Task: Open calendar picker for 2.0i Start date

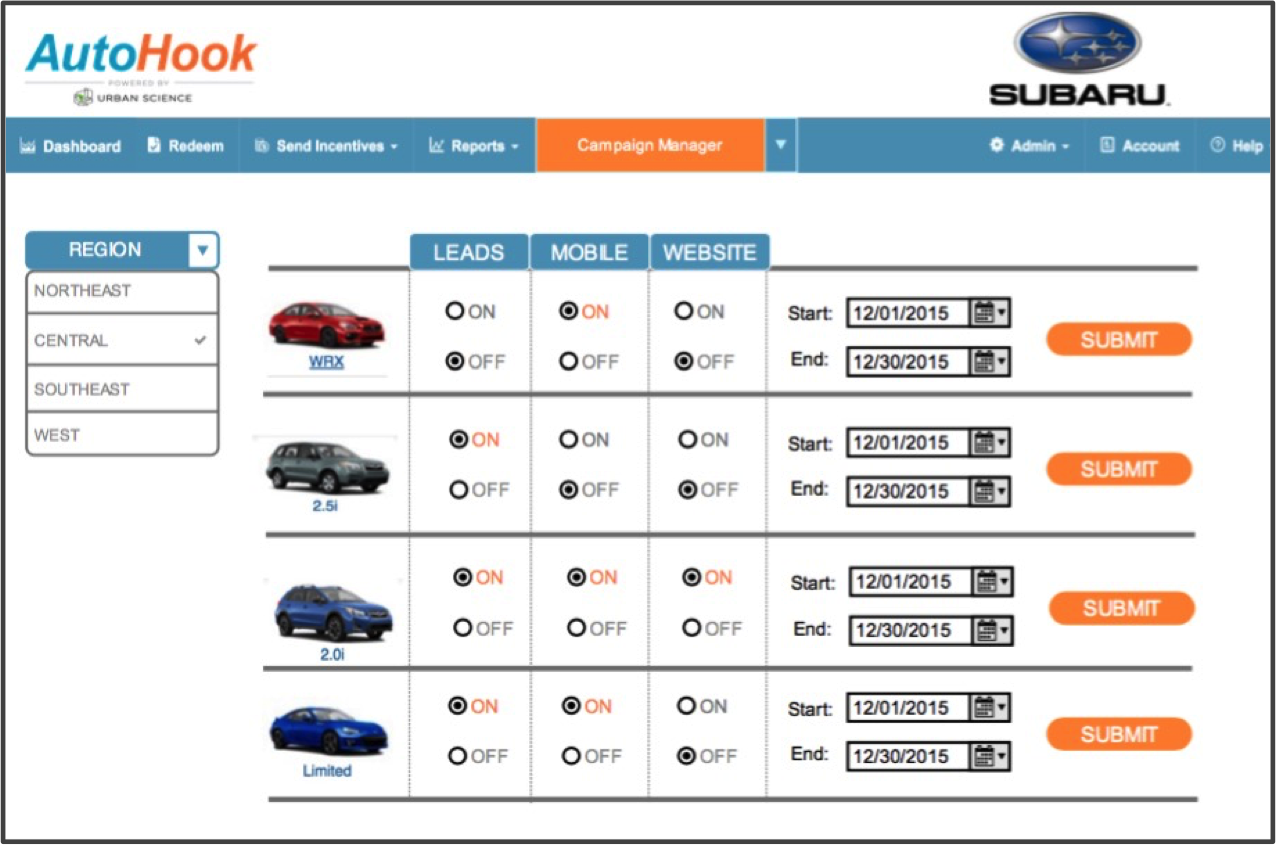Action: [x=992, y=581]
